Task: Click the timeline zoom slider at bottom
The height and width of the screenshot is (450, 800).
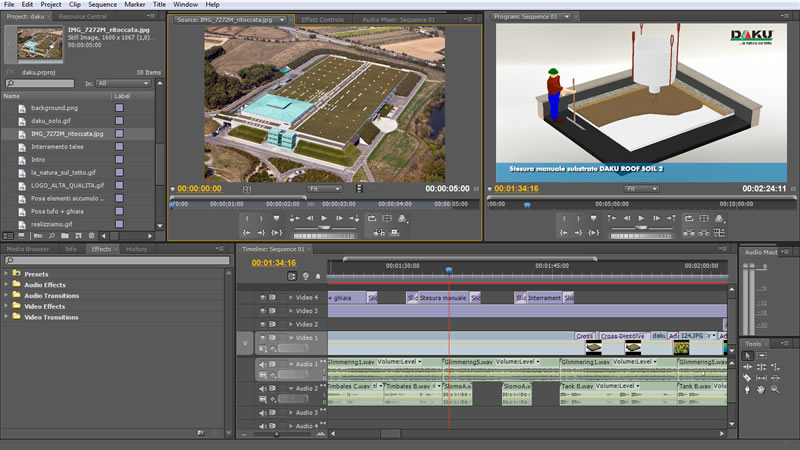Action: pos(276,434)
